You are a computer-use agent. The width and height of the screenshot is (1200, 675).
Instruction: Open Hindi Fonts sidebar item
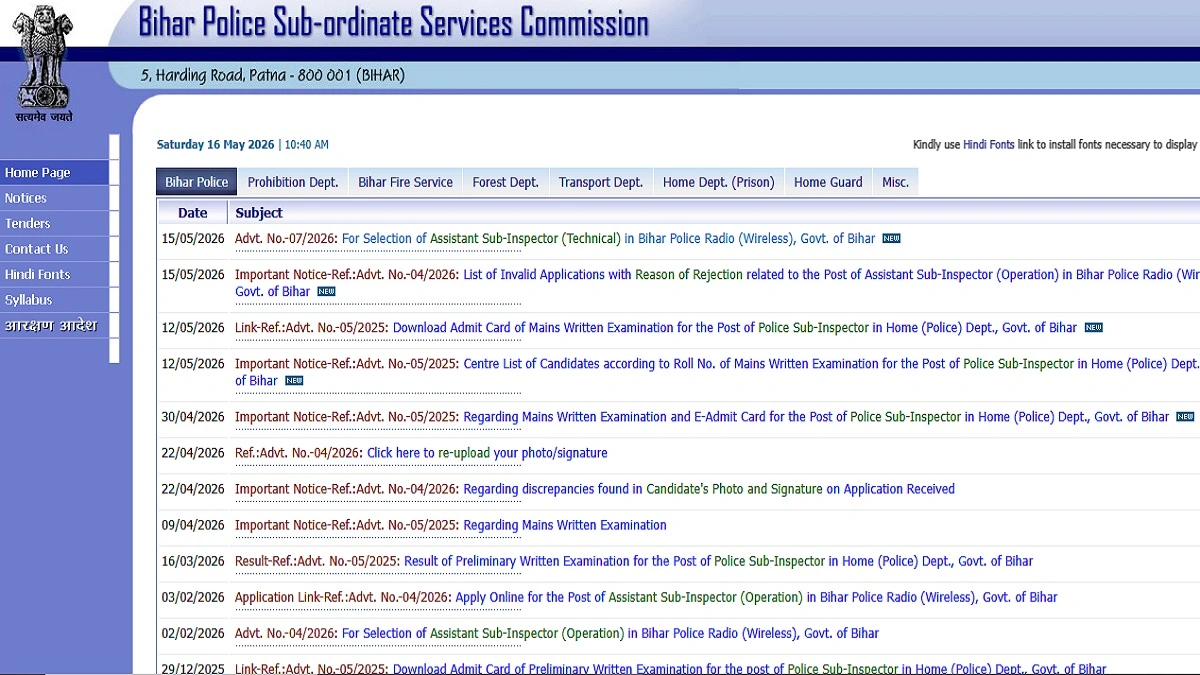(54, 275)
